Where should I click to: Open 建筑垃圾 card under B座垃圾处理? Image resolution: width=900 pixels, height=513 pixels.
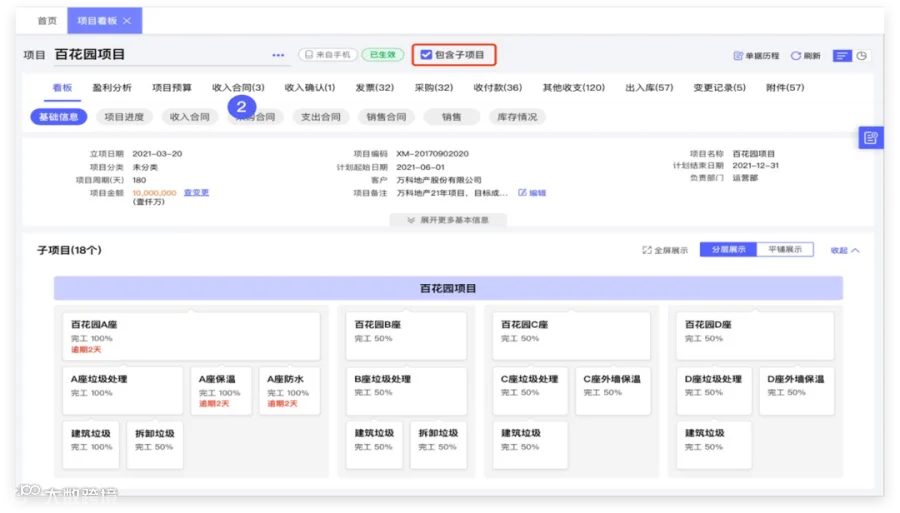pyautogui.click(x=374, y=445)
